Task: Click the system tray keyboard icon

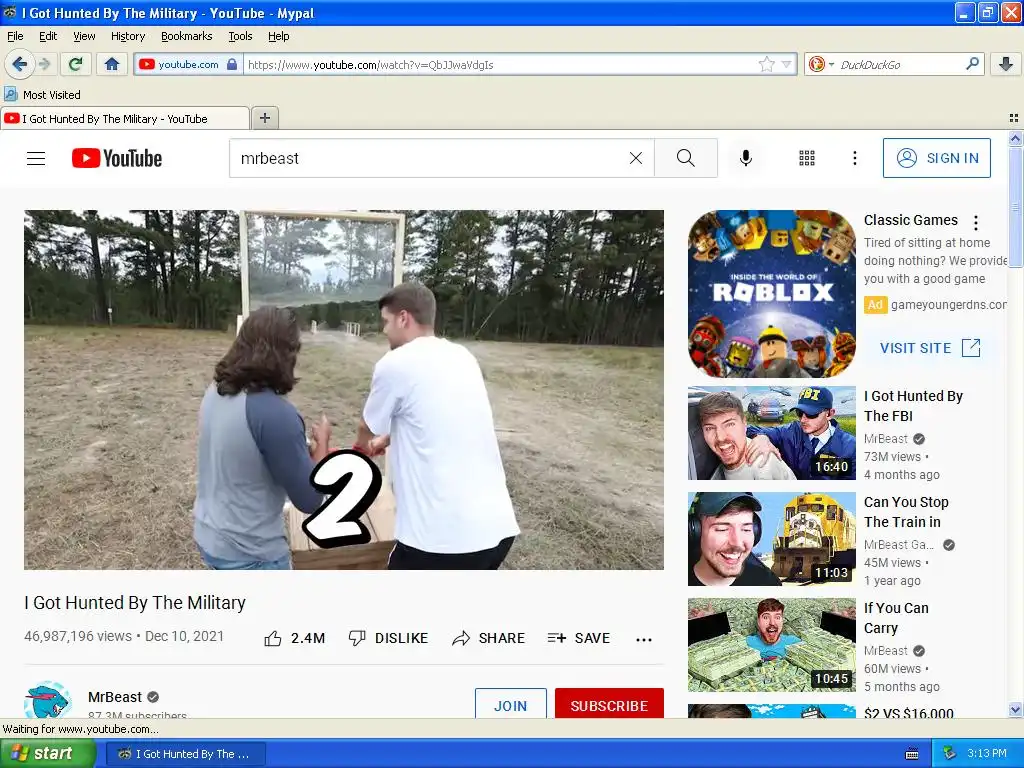Action: pos(912,754)
